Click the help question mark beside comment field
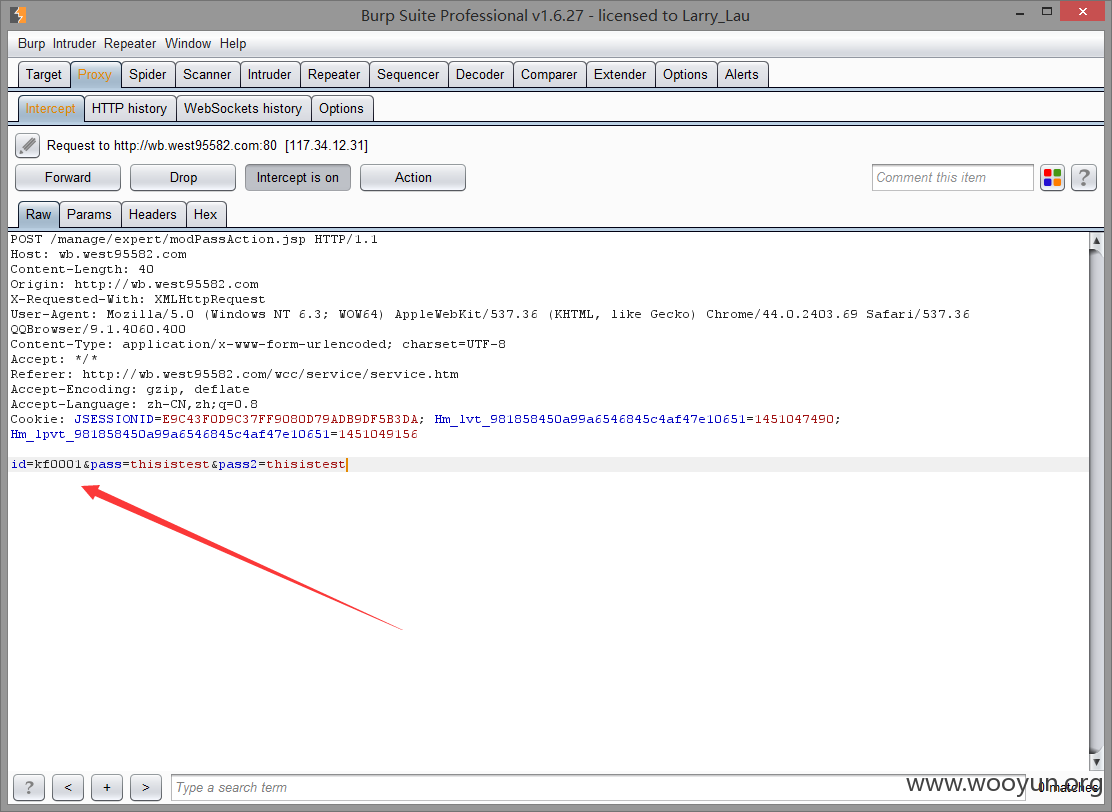 (x=1084, y=177)
